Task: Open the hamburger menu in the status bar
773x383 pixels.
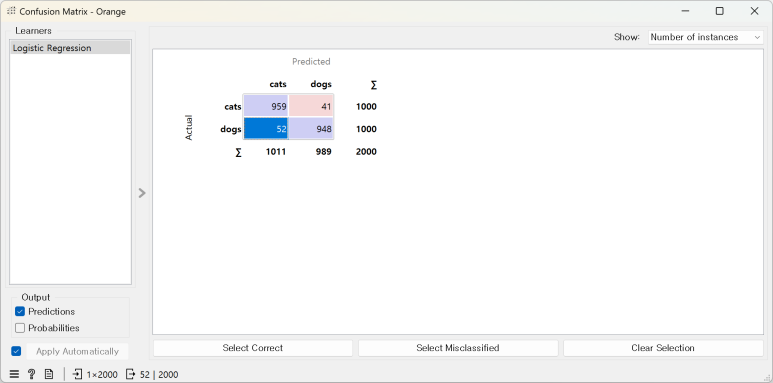Action: [x=14, y=375]
